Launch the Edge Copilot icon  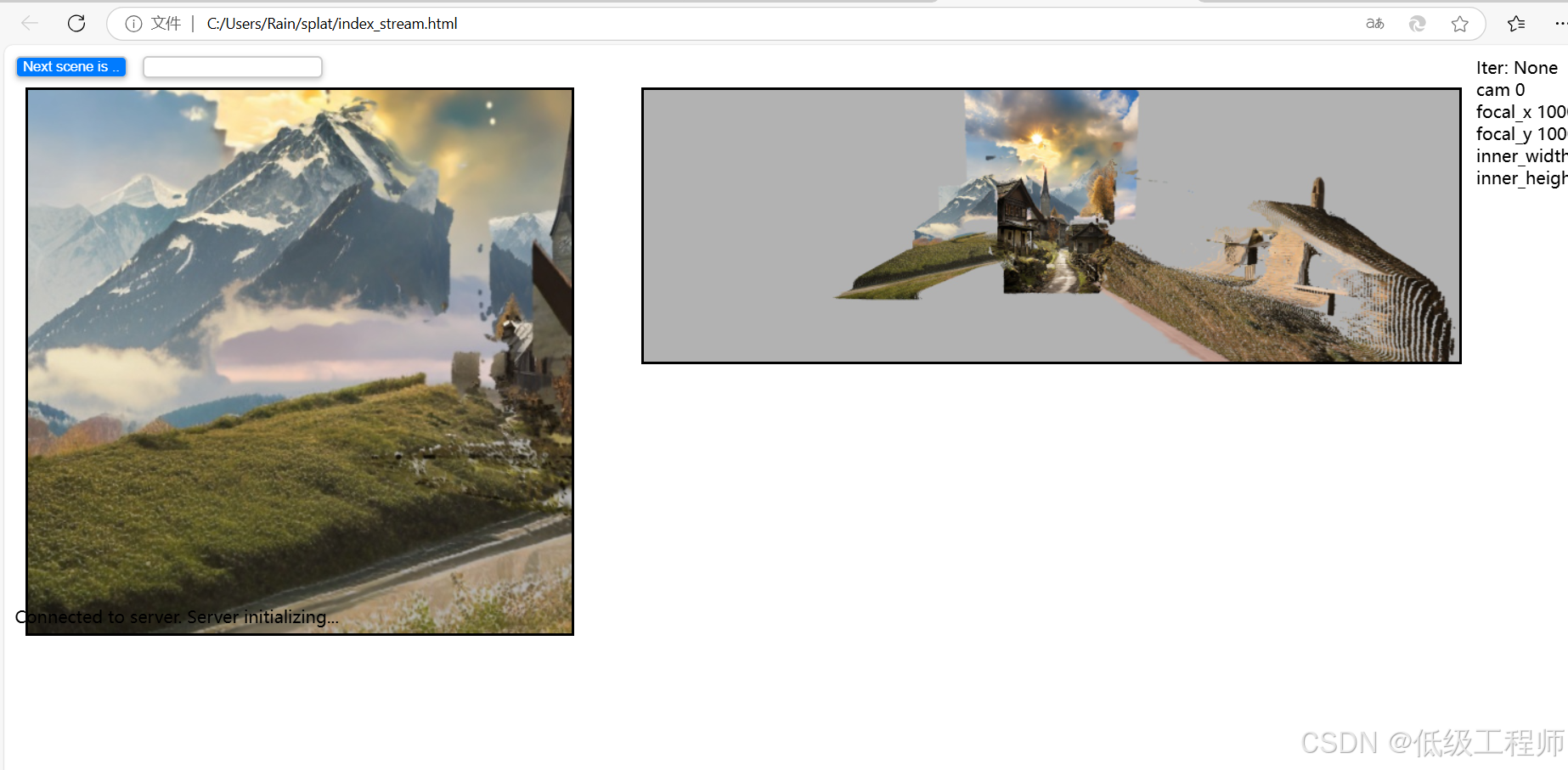pyautogui.click(x=1417, y=24)
